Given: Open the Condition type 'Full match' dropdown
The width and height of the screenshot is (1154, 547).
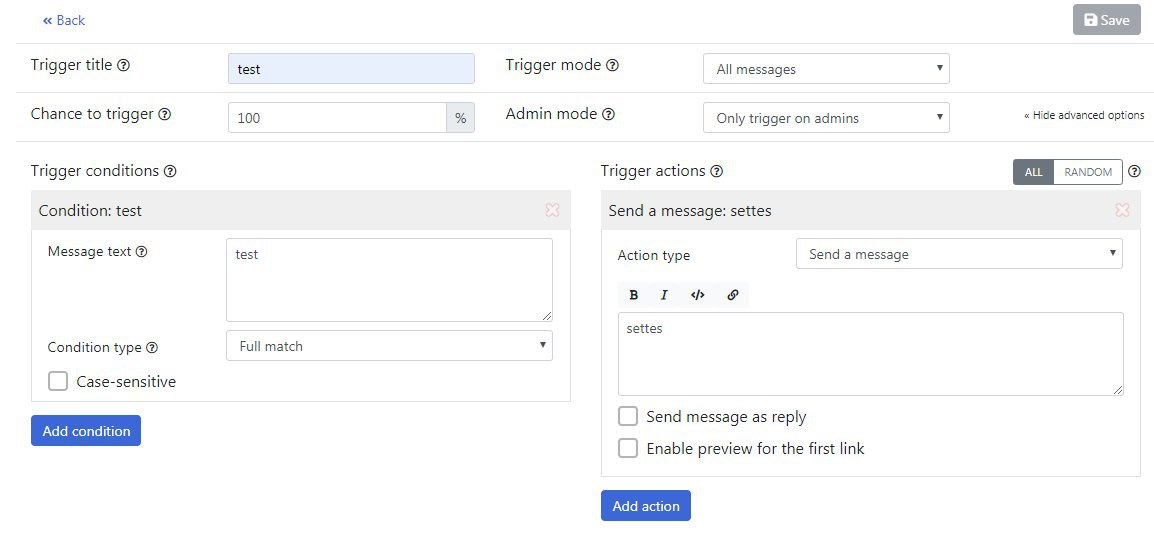Looking at the screenshot, I should point(389,346).
